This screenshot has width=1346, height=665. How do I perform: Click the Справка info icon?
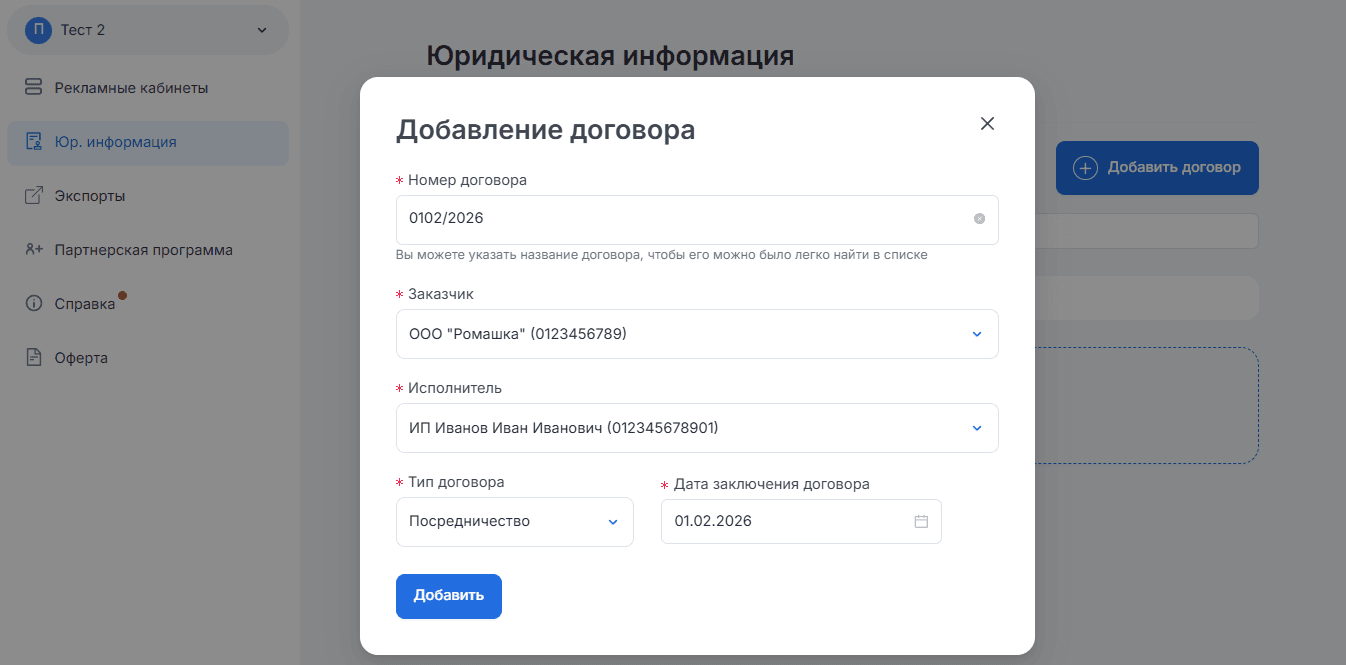[x=34, y=304]
